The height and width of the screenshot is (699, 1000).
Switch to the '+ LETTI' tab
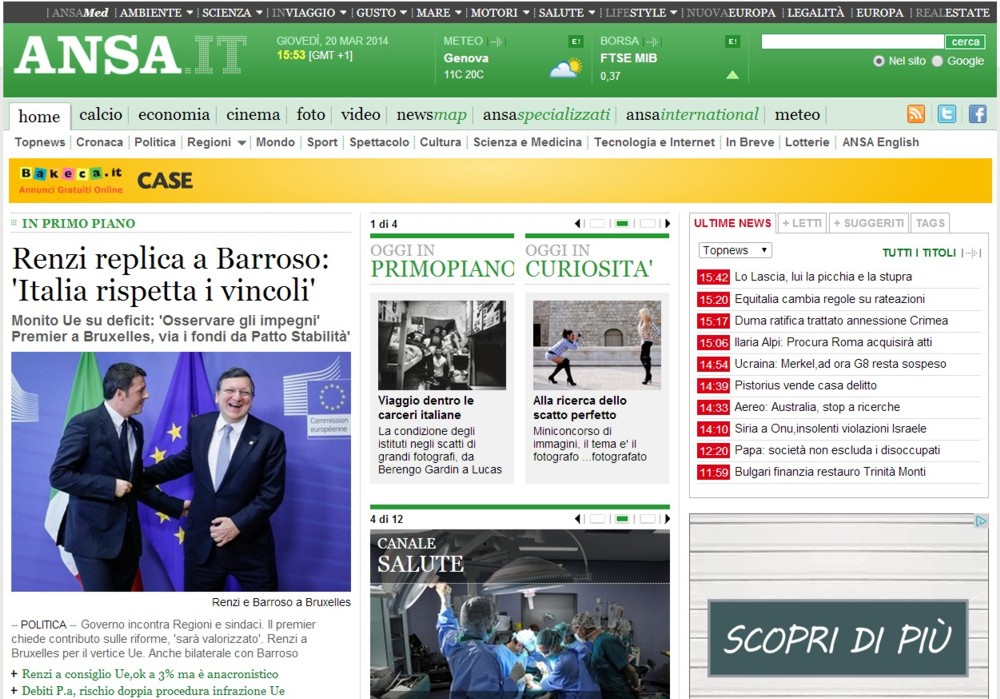click(x=801, y=223)
